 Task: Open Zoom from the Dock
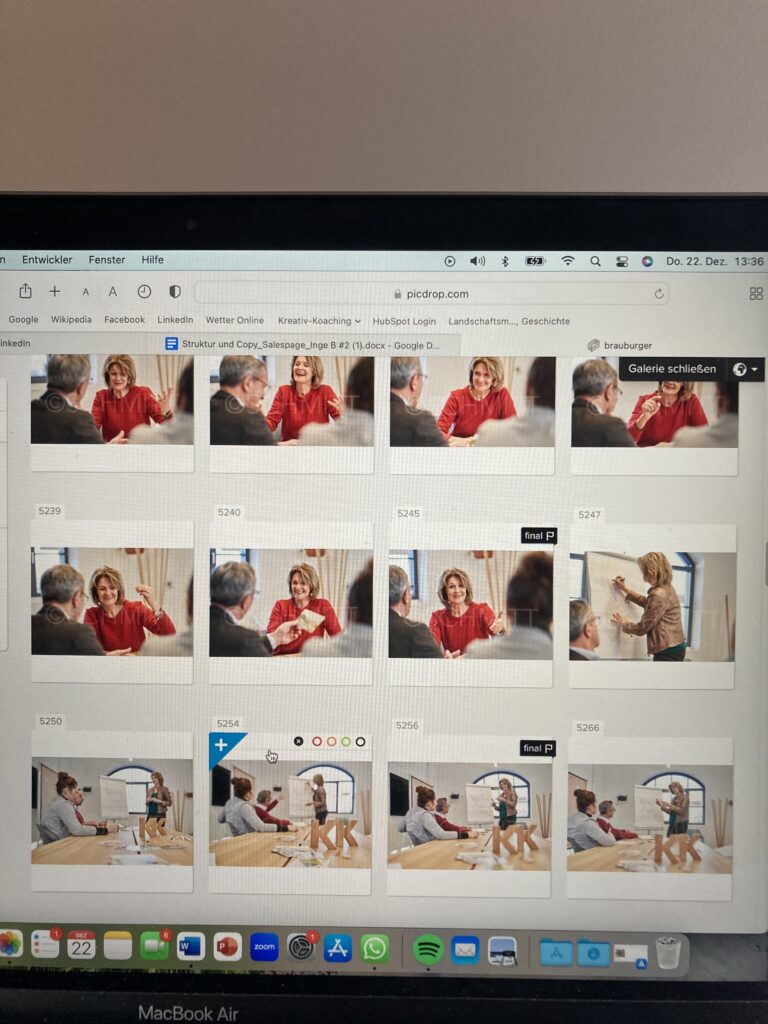[264, 947]
